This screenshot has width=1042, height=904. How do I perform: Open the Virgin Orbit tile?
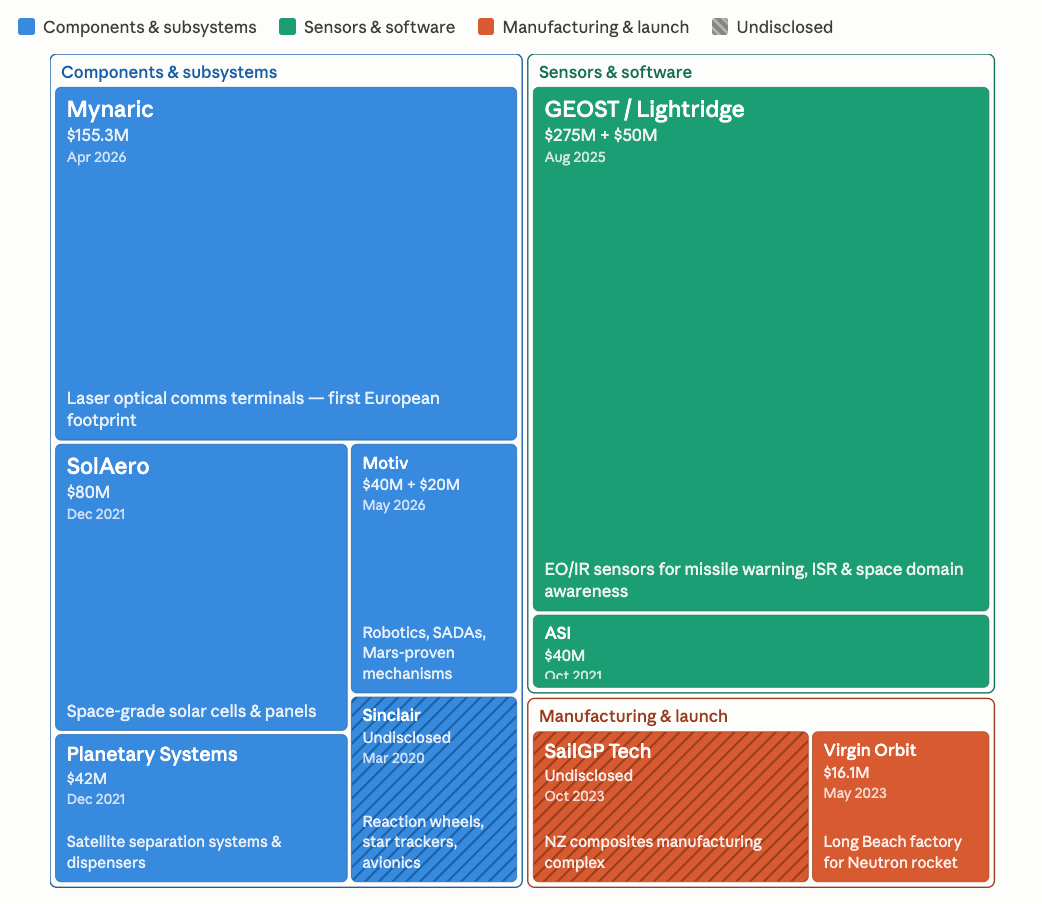click(x=900, y=807)
